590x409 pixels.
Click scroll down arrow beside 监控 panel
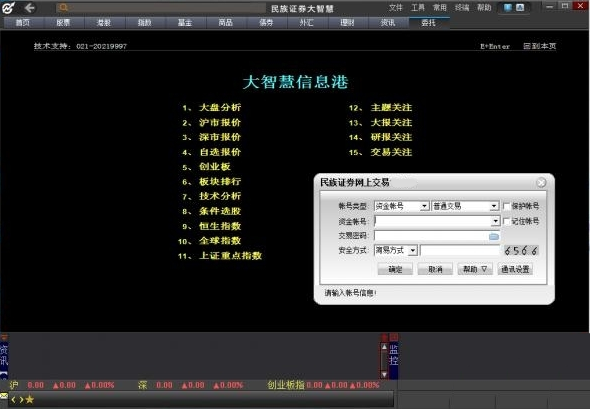[384, 375]
